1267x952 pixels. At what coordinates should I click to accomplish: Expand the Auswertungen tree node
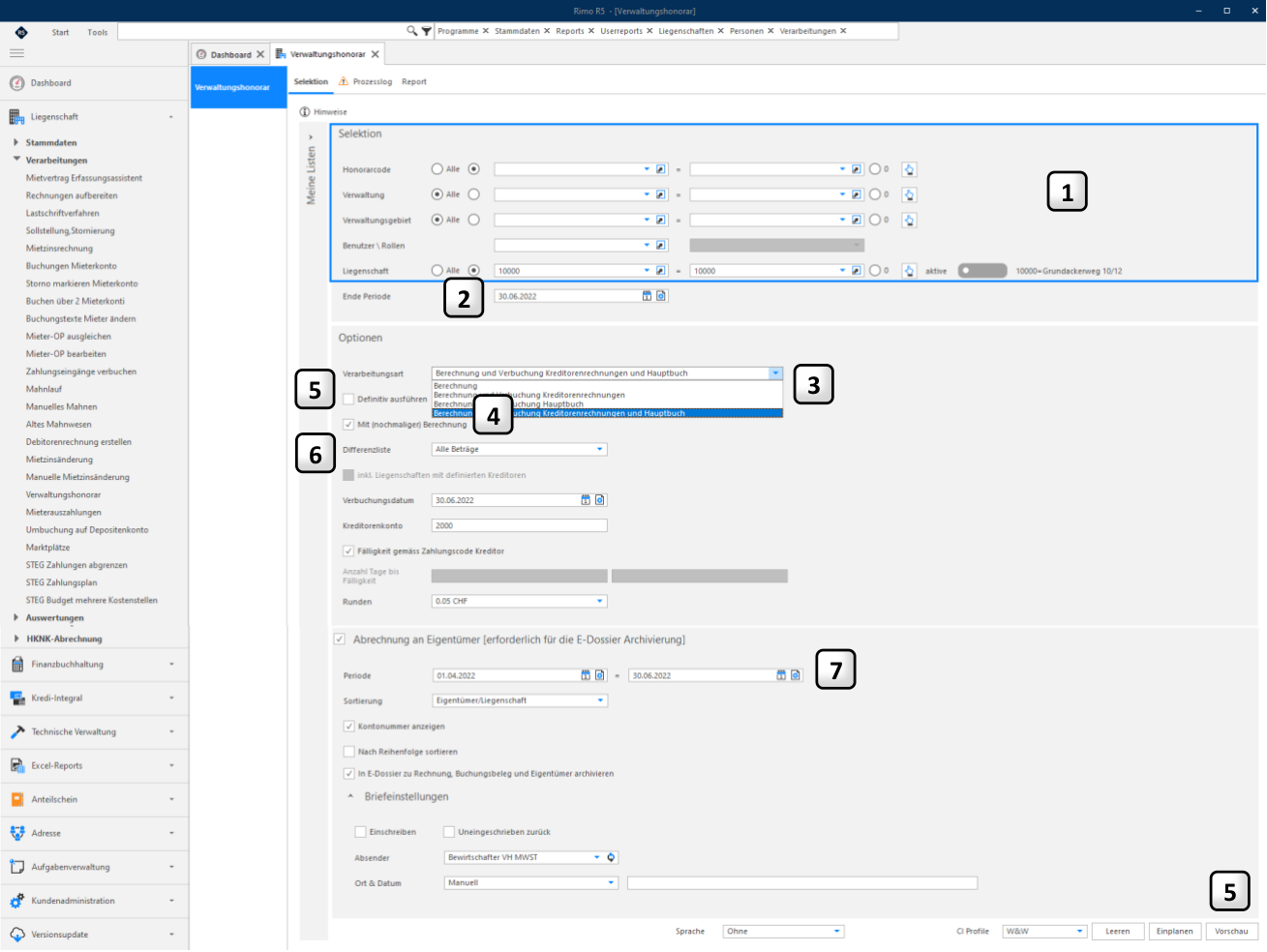[16, 617]
